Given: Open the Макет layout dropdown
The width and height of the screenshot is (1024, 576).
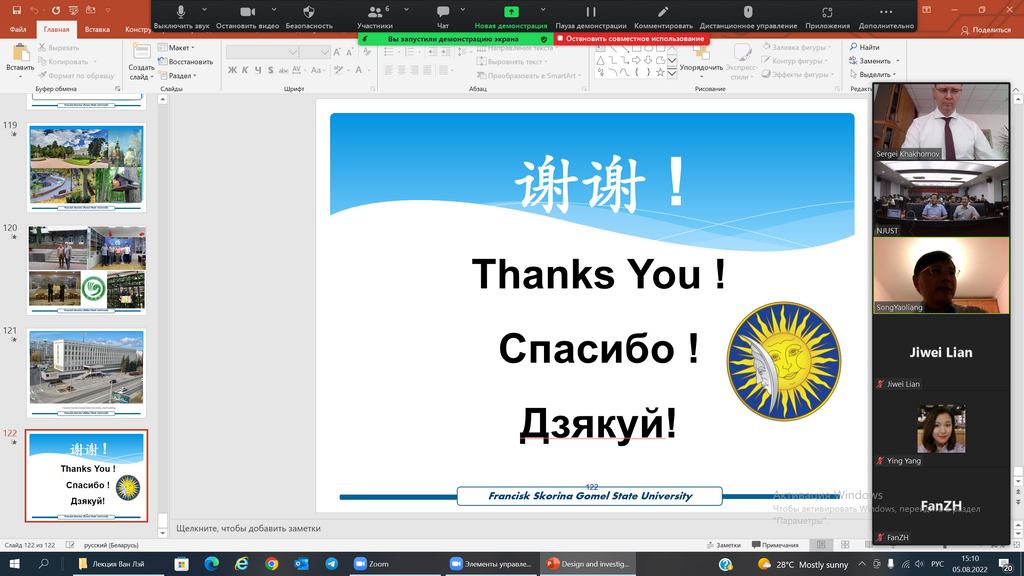Looking at the screenshot, I should 176,48.
